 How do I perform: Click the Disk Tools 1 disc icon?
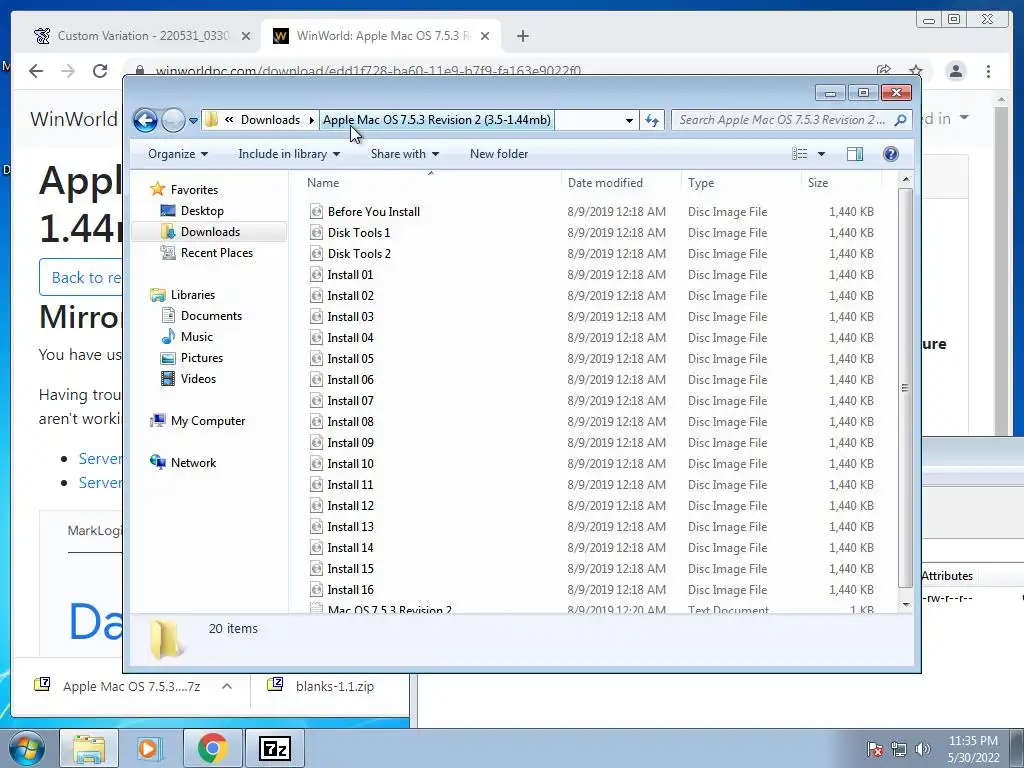(x=316, y=232)
